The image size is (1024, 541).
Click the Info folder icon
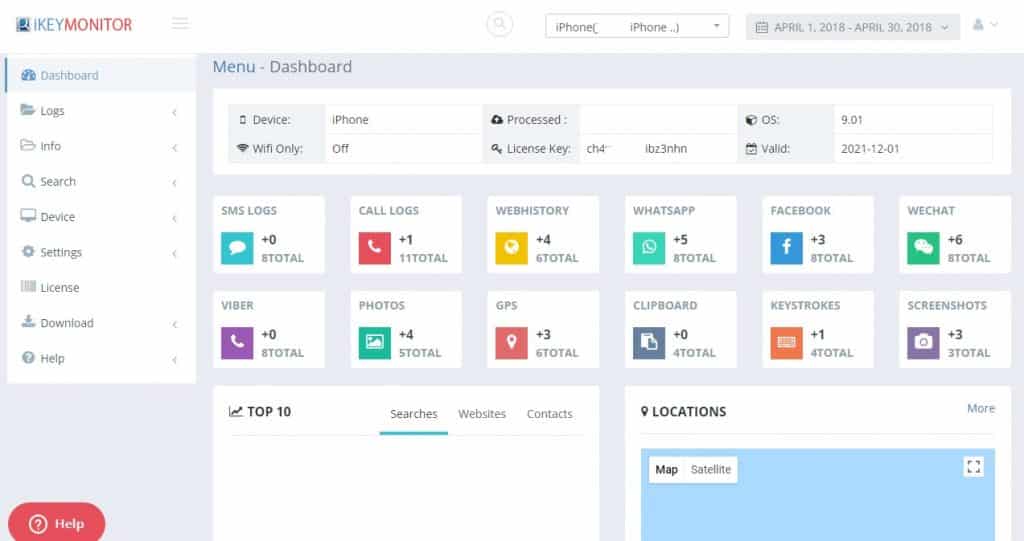(x=27, y=145)
